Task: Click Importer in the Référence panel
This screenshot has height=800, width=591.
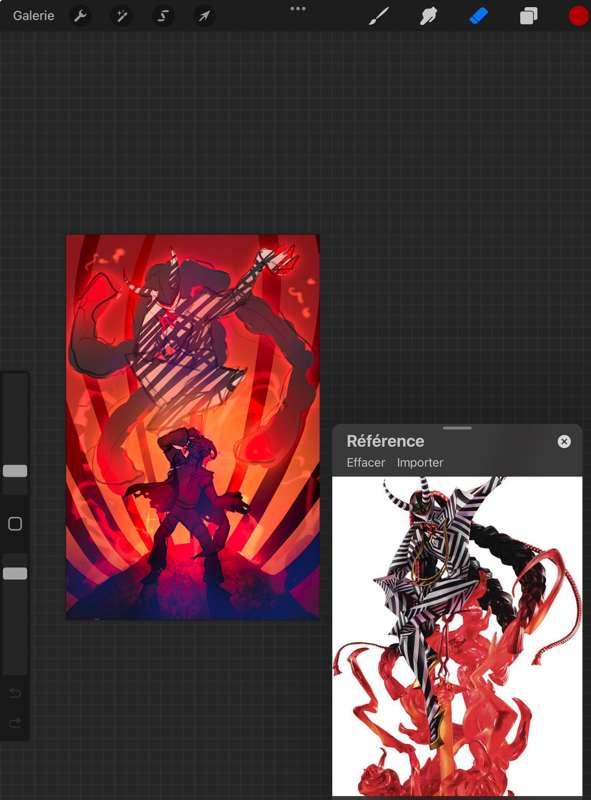Action: point(420,462)
